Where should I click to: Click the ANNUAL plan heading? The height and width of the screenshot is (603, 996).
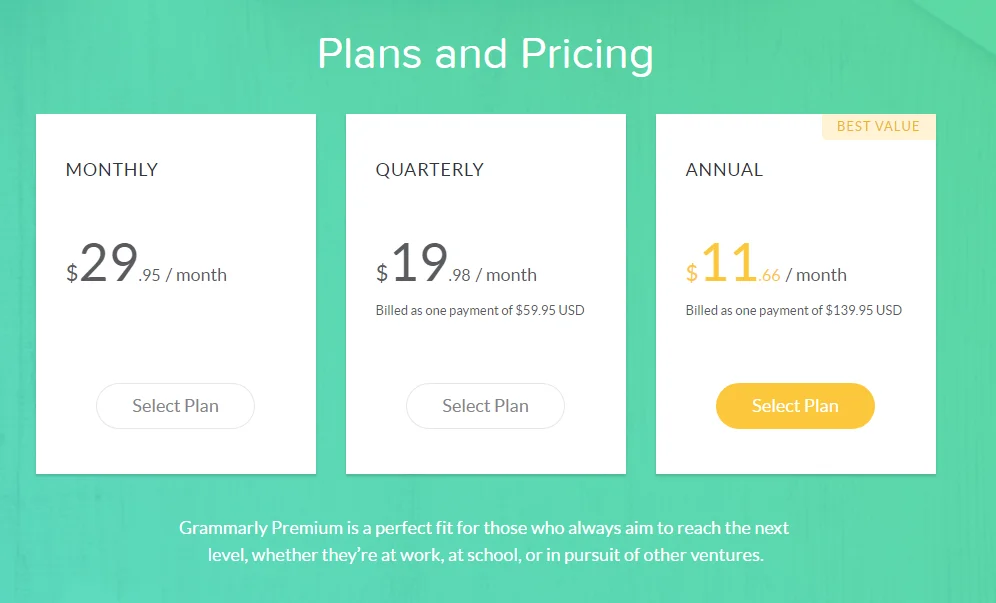(724, 170)
